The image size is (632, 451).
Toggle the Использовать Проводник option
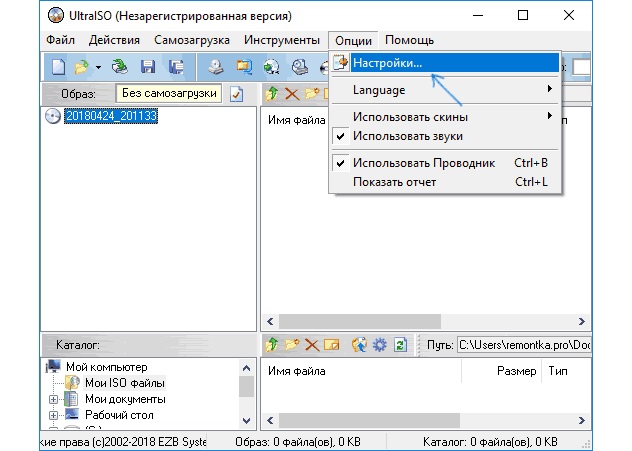coord(445,163)
